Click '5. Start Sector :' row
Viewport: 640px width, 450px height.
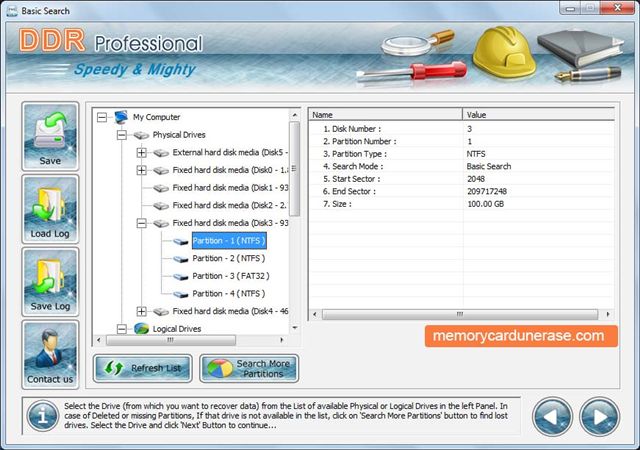pyautogui.click(x=461, y=179)
